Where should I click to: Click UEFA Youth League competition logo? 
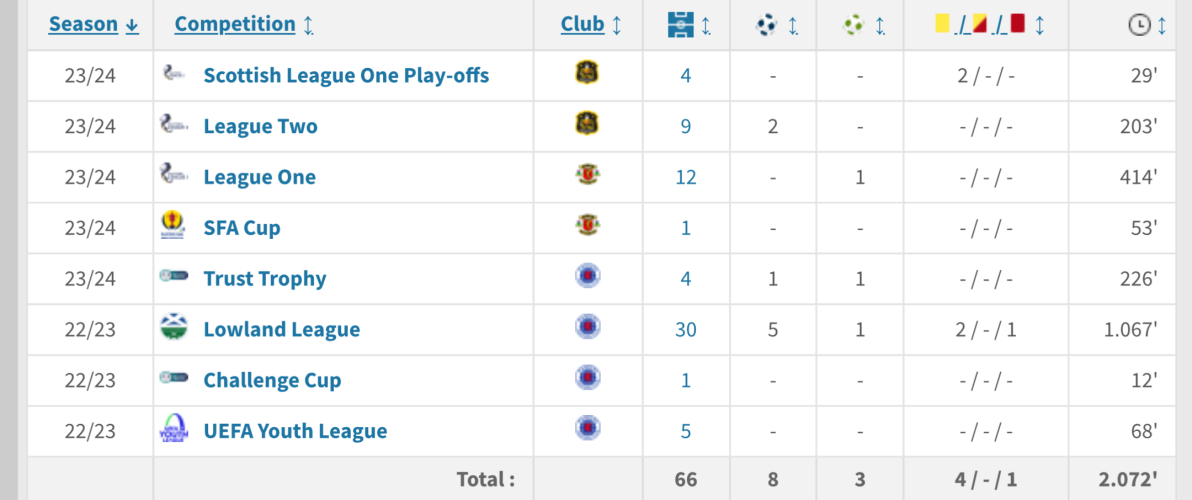[173, 430]
